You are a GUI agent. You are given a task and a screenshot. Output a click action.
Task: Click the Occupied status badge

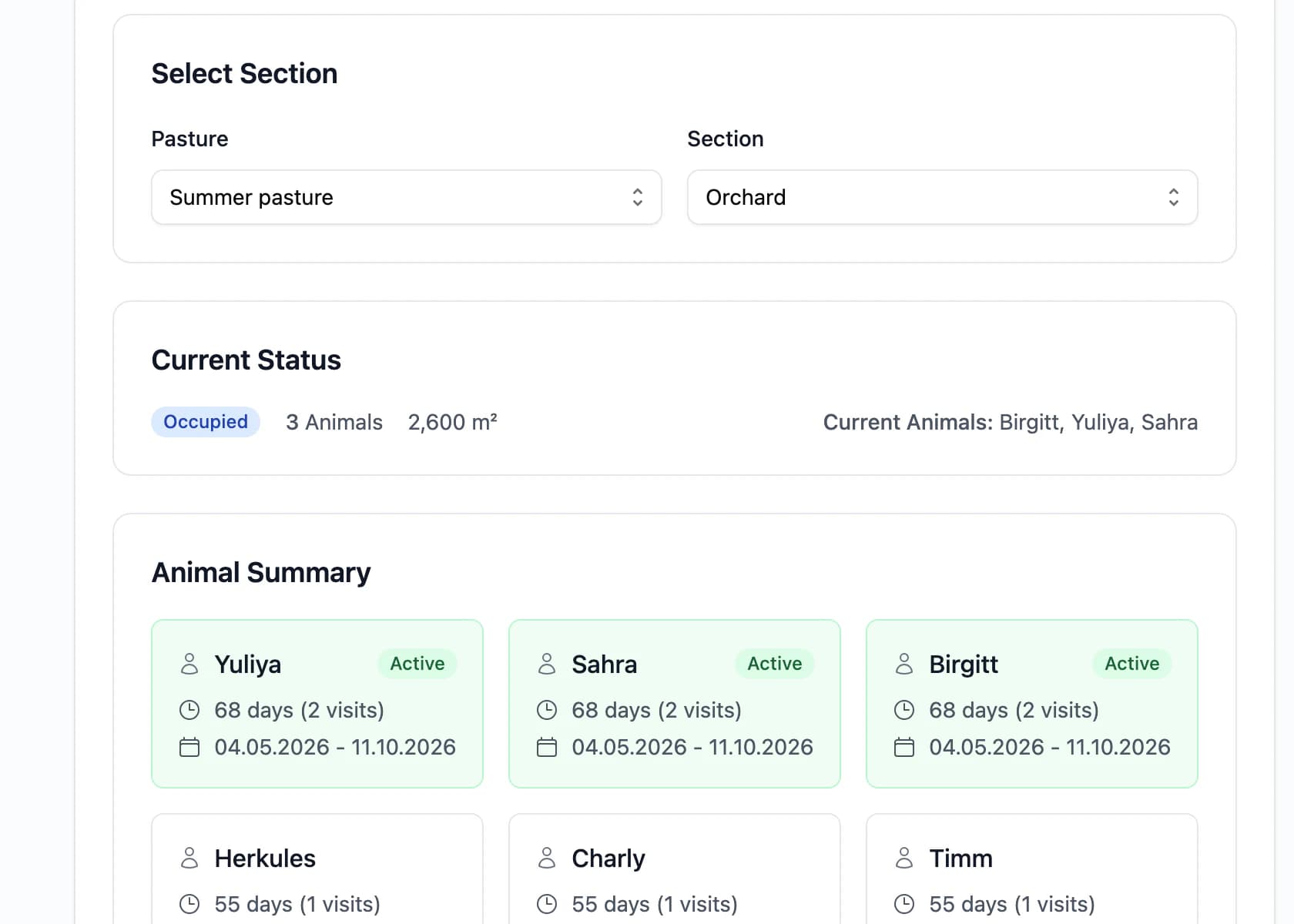pos(206,422)
